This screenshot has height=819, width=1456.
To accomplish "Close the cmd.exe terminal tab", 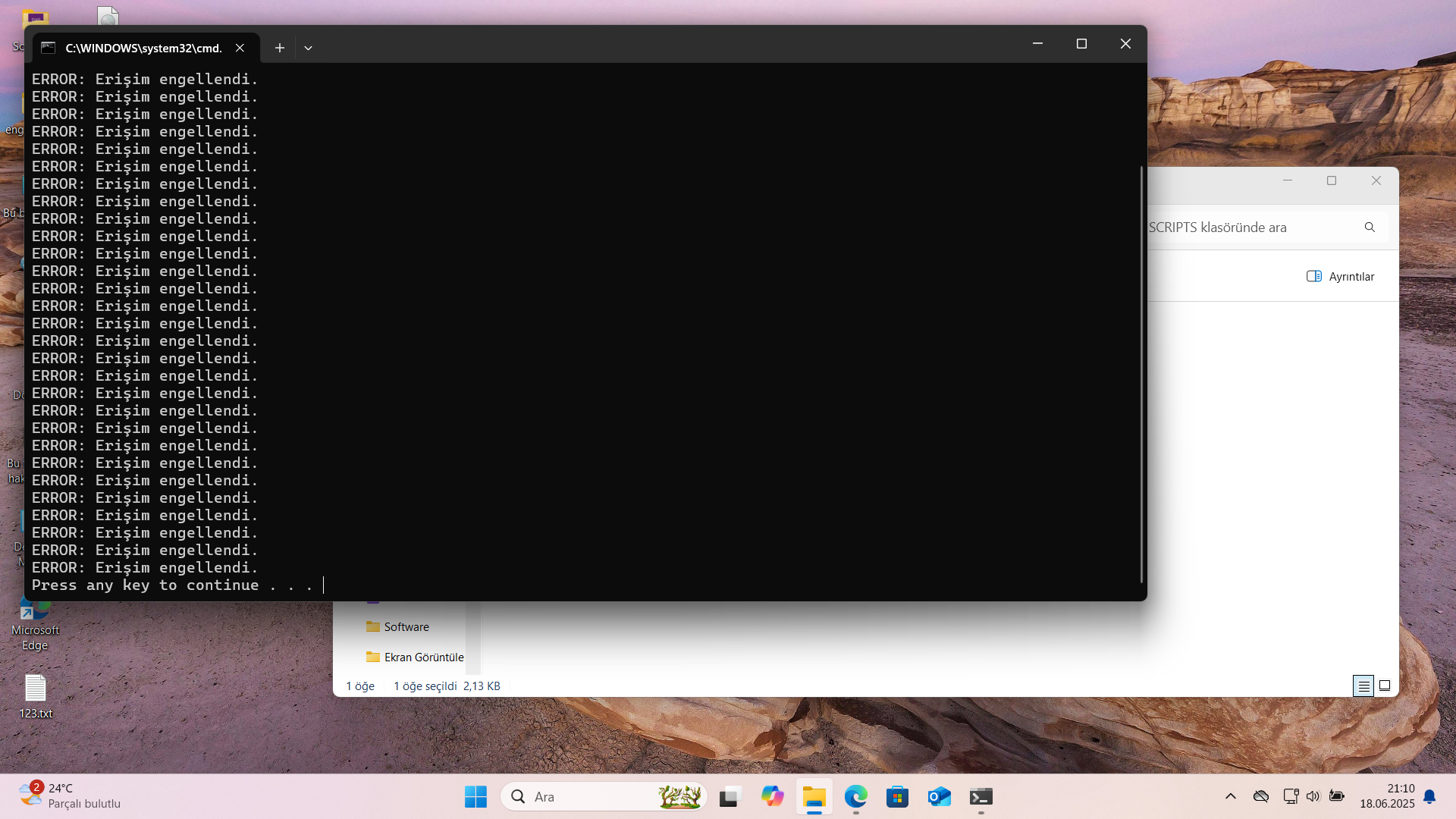I will point(240,48).
